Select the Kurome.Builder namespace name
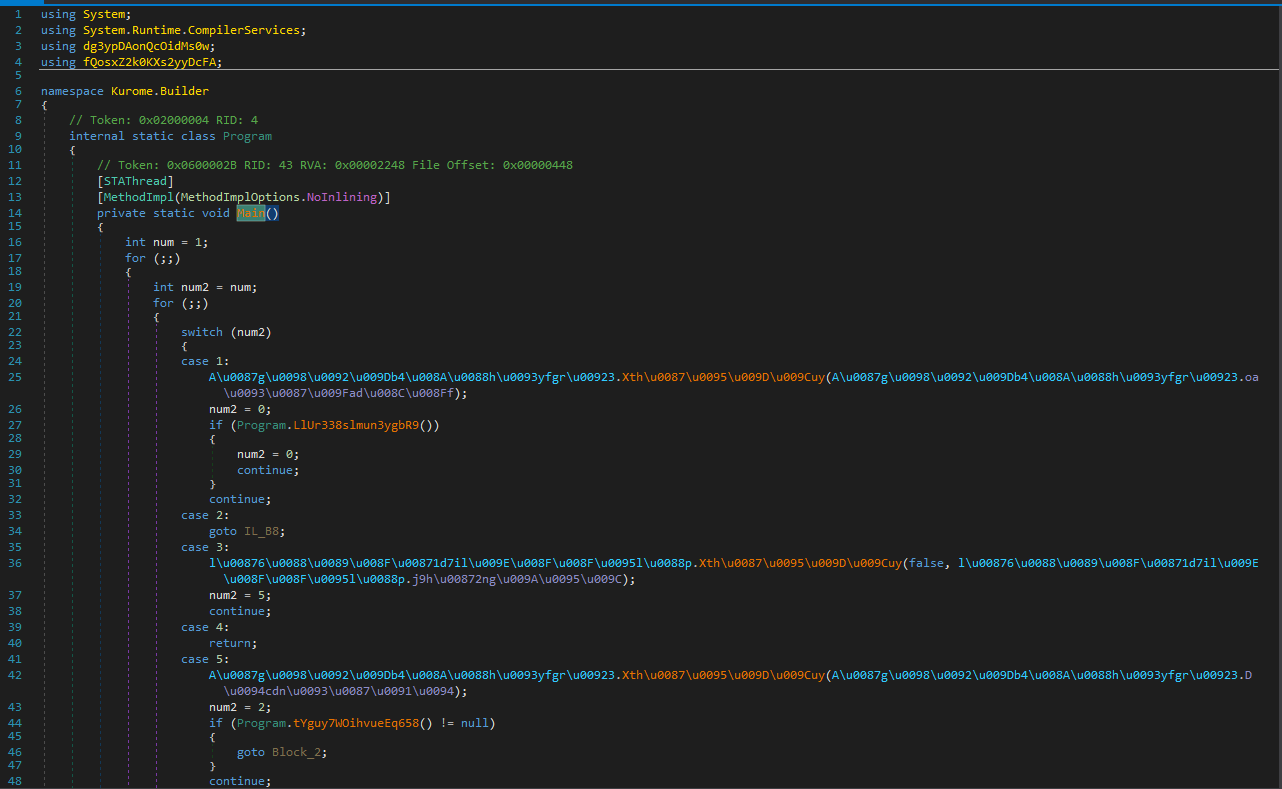The width and height of the screenshot is (1282, 789). 160,91
